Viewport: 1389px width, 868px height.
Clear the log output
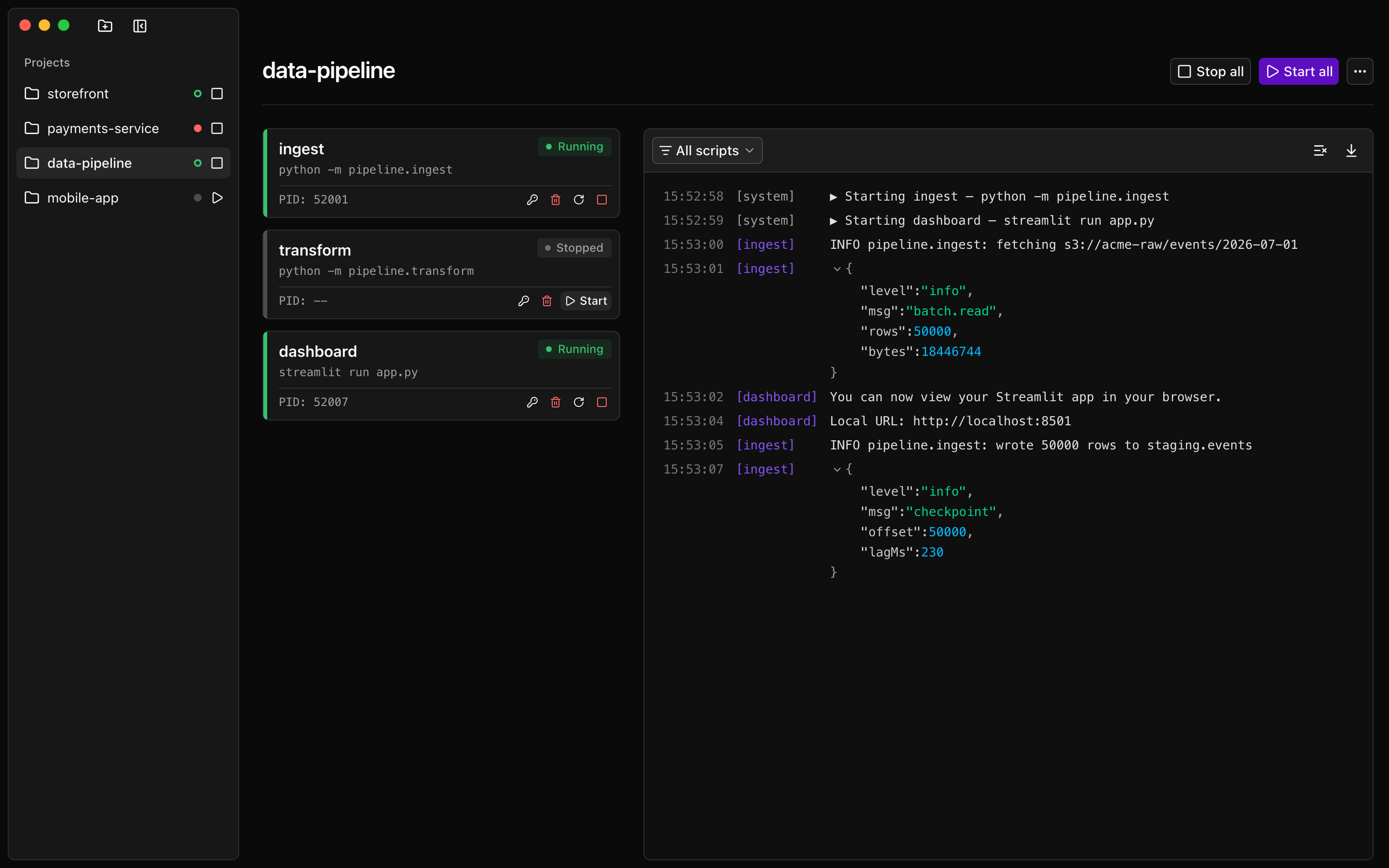(1320, 150)
